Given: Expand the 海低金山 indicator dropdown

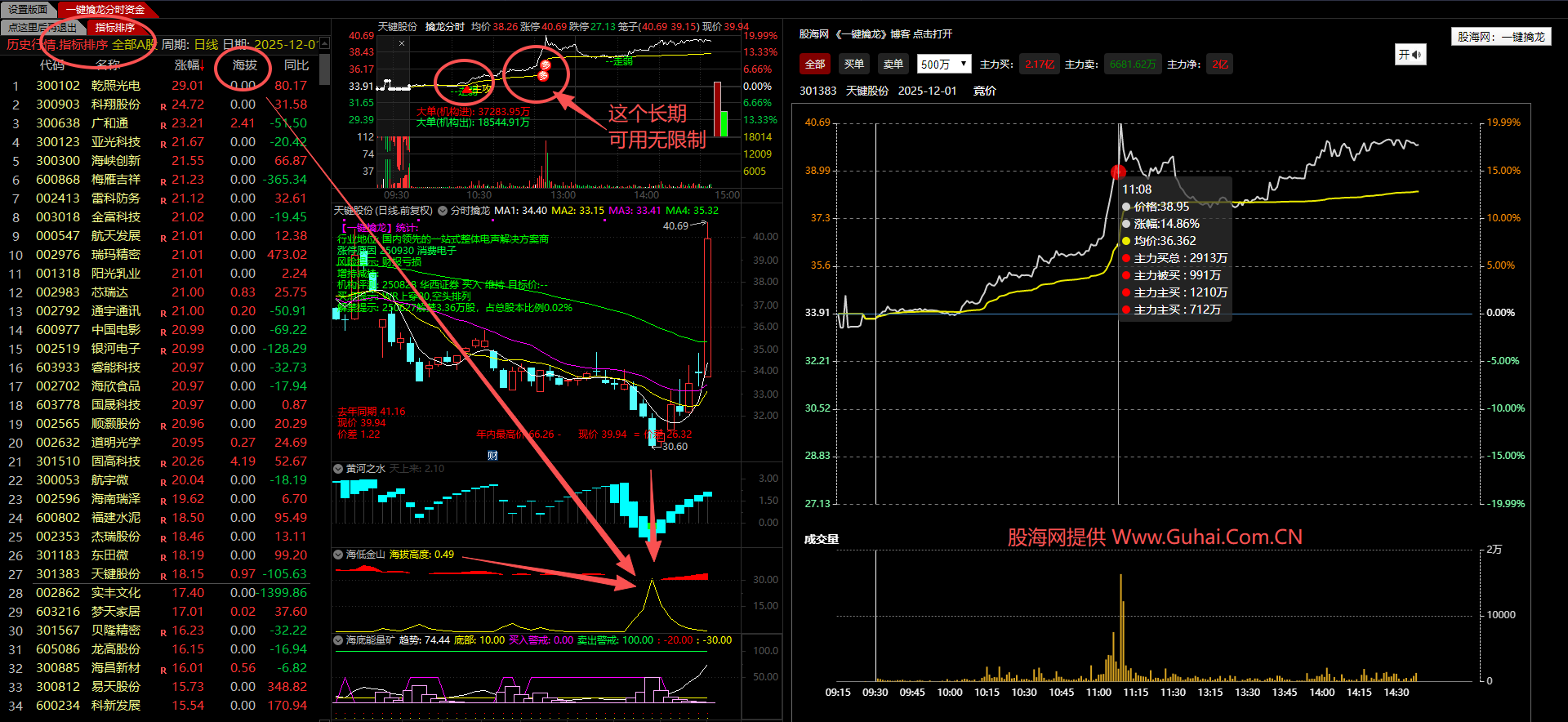Looking at the screenshot, I should pos(338,555).
